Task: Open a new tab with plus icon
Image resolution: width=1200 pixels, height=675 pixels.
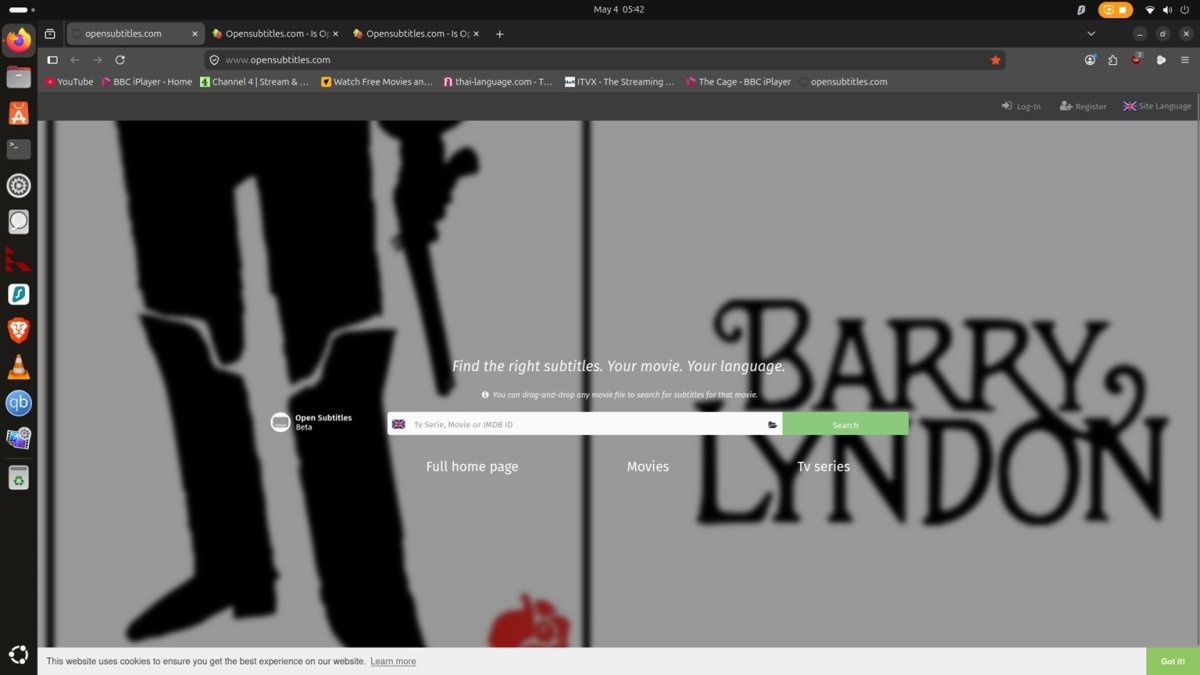Action: (x=500, y=33)
